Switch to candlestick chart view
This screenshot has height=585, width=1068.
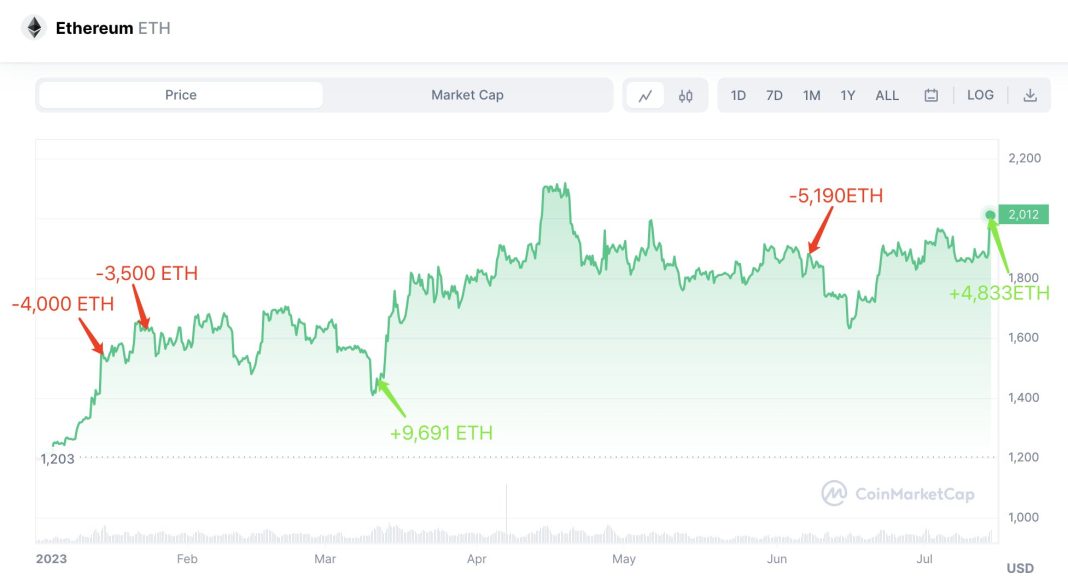click(685, 96)
